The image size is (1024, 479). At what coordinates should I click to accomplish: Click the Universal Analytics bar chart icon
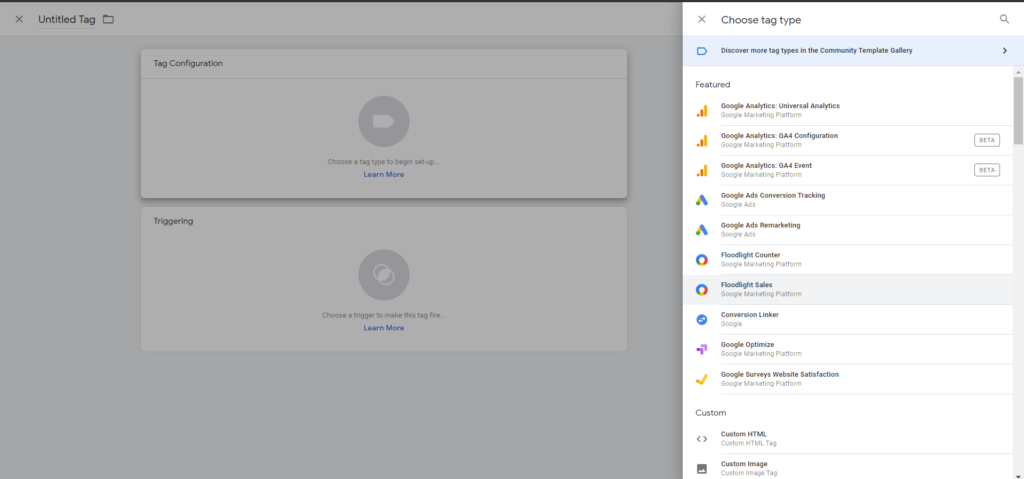coord(701,111)
